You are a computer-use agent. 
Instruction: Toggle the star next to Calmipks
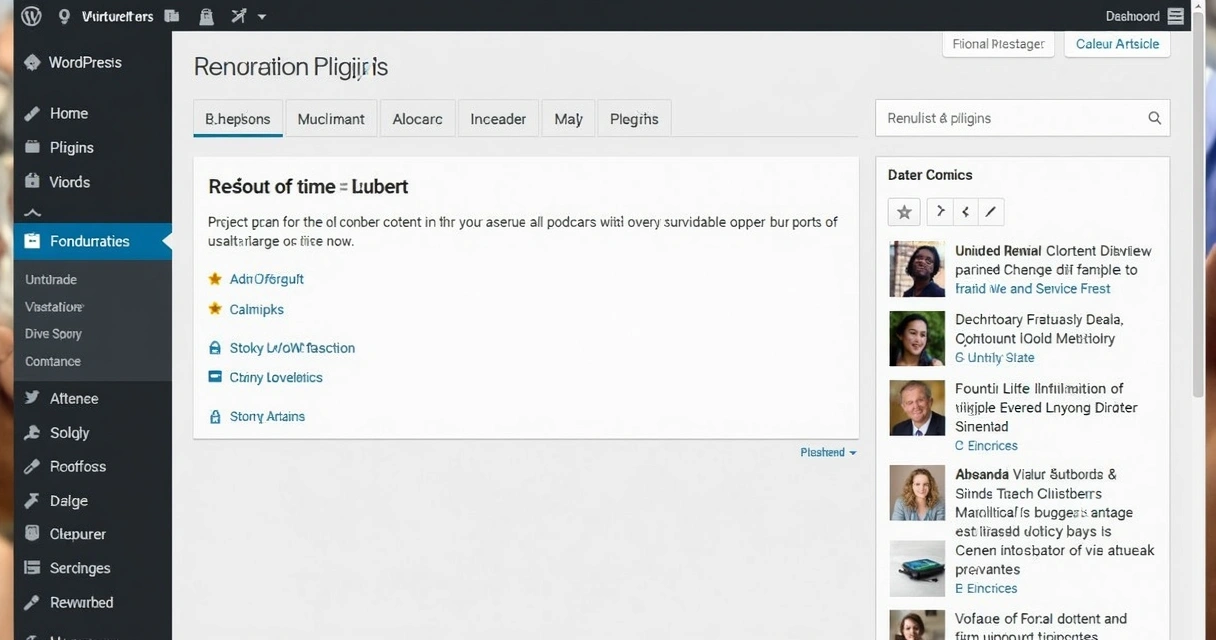coord(214,309)
